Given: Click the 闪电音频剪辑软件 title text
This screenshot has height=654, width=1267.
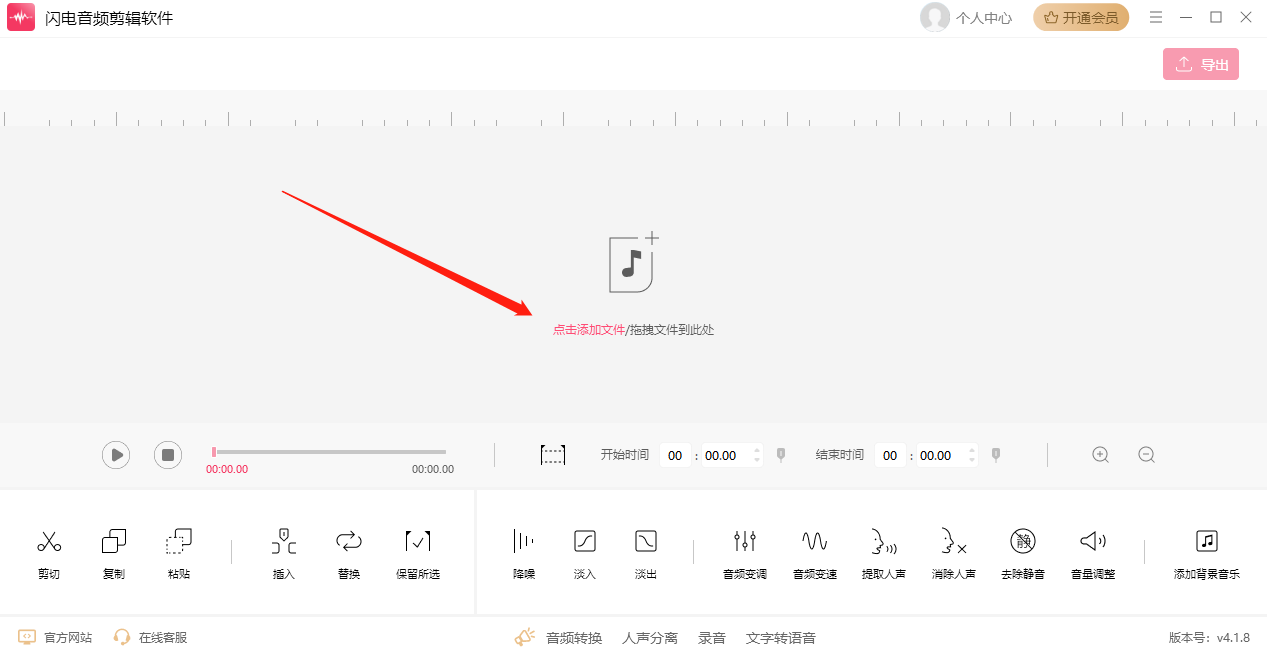Looking at the screenshot, I should (x=109, y=18).
